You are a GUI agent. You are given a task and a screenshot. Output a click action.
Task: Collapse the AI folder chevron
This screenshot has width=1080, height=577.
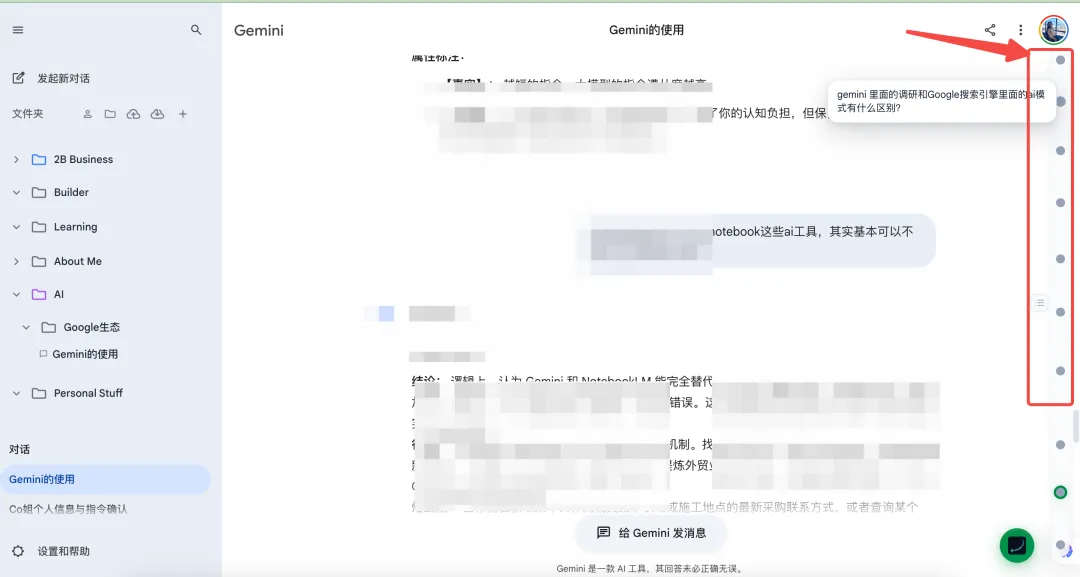click(17, 295)
